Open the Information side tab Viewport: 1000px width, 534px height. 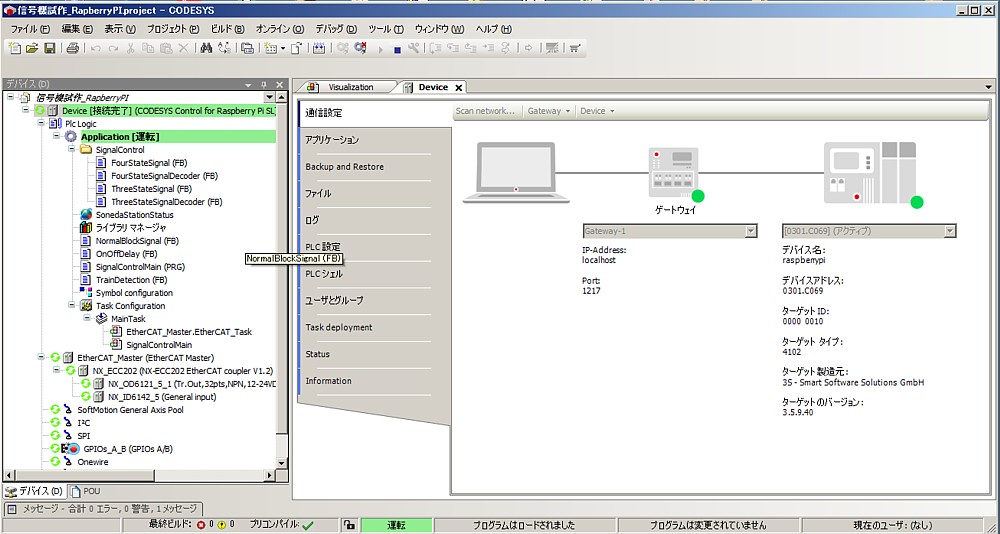coord(328,381)
